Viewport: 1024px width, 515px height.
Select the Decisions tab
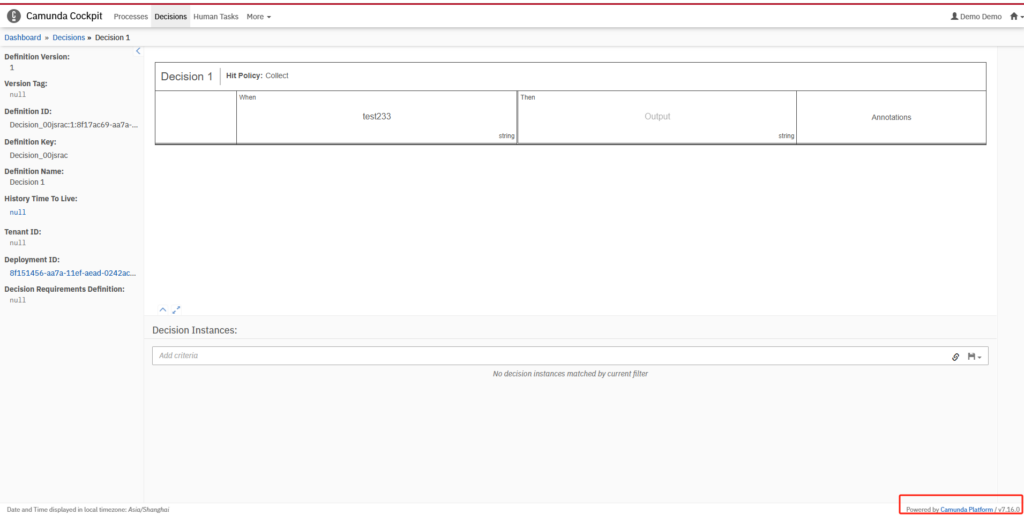(170, 16)
